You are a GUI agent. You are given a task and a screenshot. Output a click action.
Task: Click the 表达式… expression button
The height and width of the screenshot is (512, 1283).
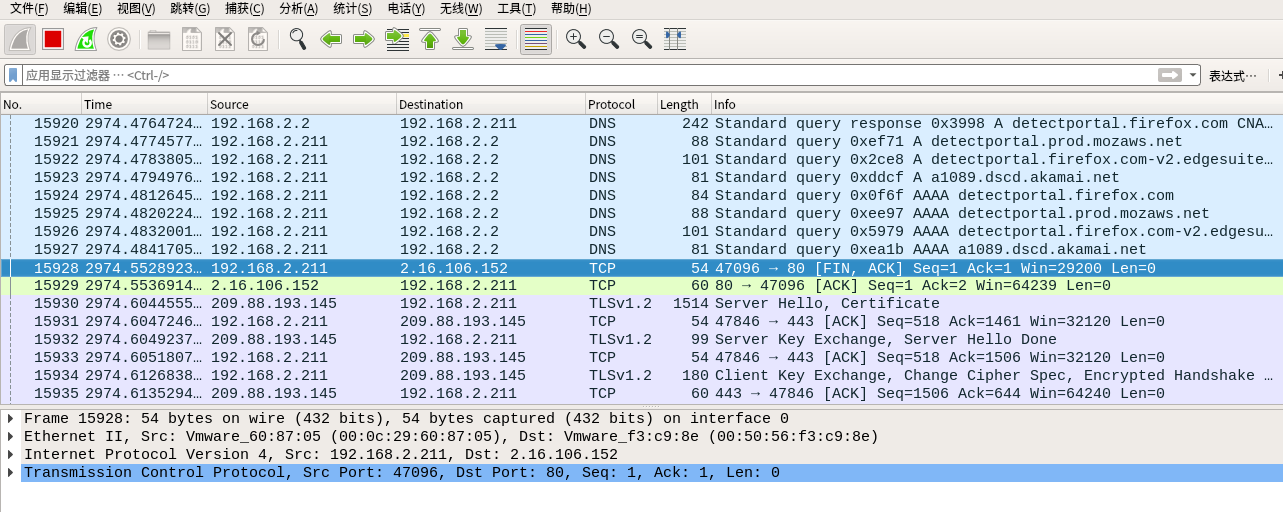point(1233,76)
